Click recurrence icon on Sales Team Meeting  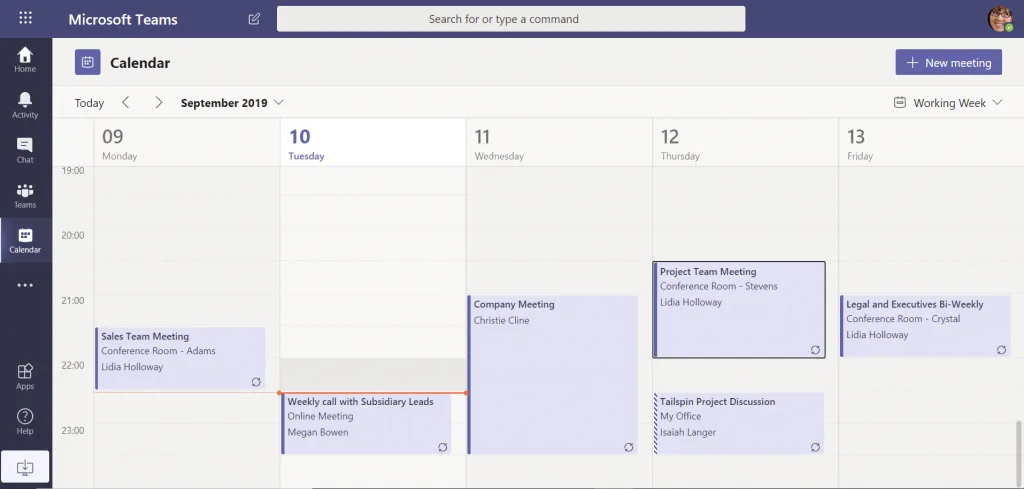[256, 382]
